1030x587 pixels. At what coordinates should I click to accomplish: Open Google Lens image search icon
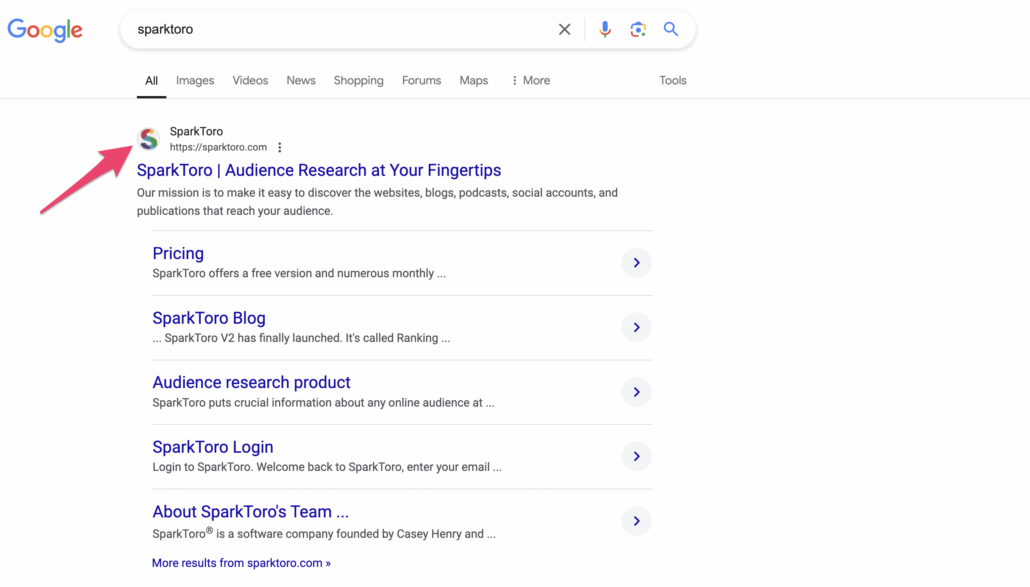pyautogui.click(x=638, y=30)
